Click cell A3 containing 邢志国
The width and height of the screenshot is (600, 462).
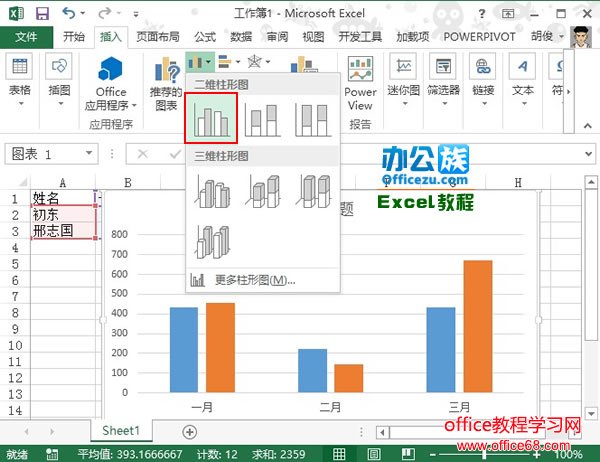pos(63,231)
